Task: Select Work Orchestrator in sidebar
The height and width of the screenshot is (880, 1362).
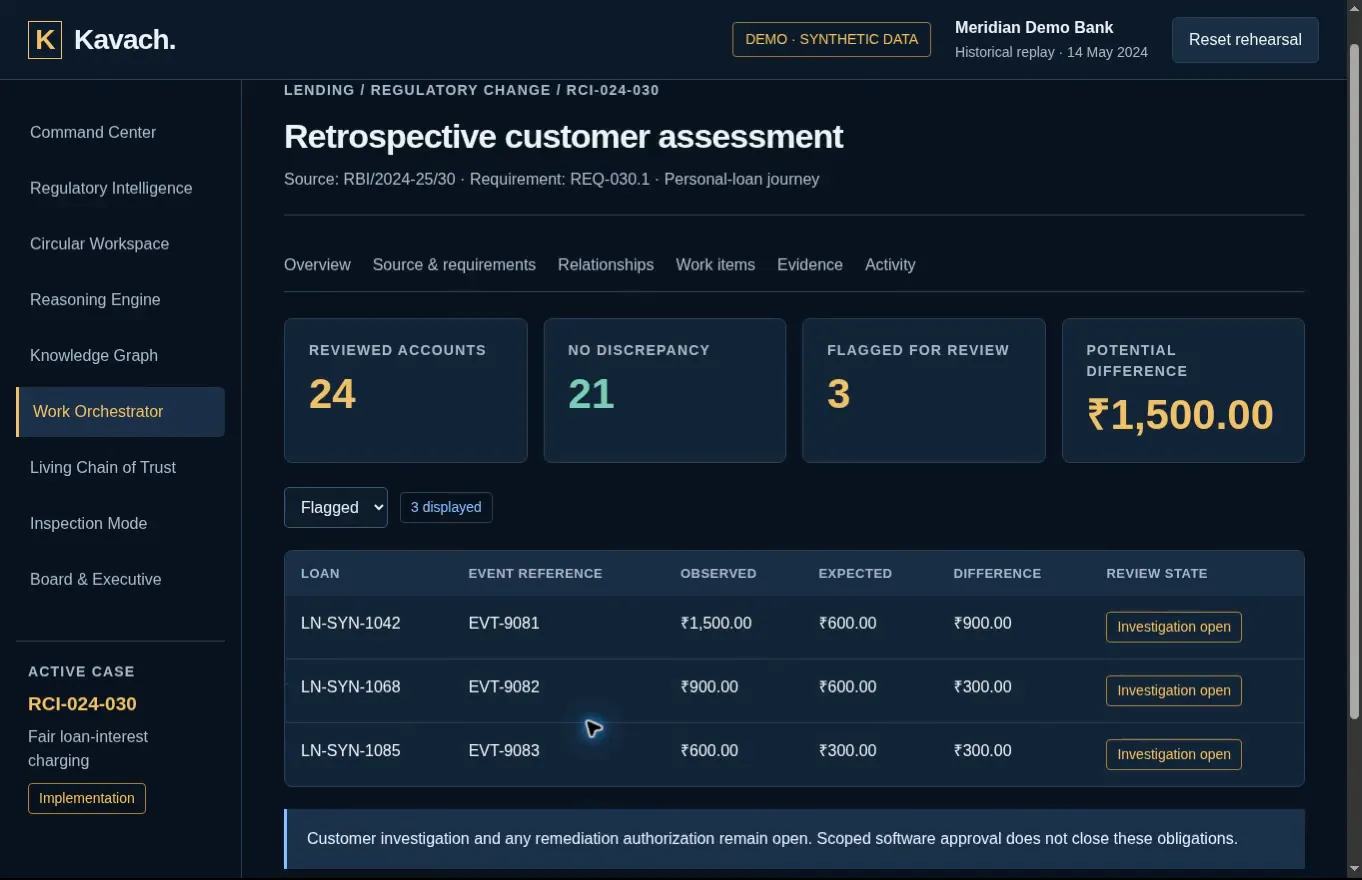Action: tap(120, 412)
